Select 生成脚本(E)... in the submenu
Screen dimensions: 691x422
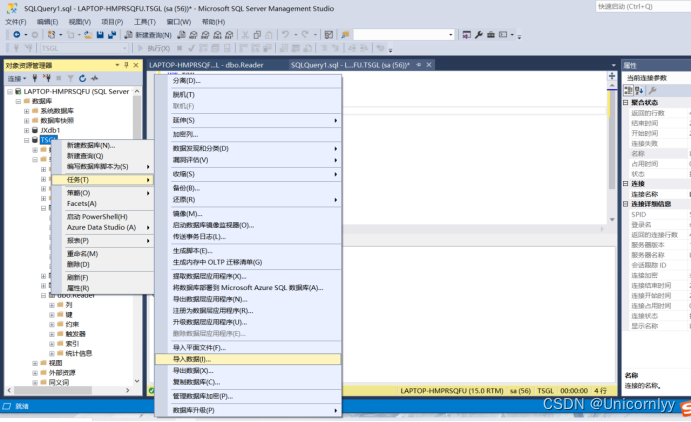pos(248,251)
